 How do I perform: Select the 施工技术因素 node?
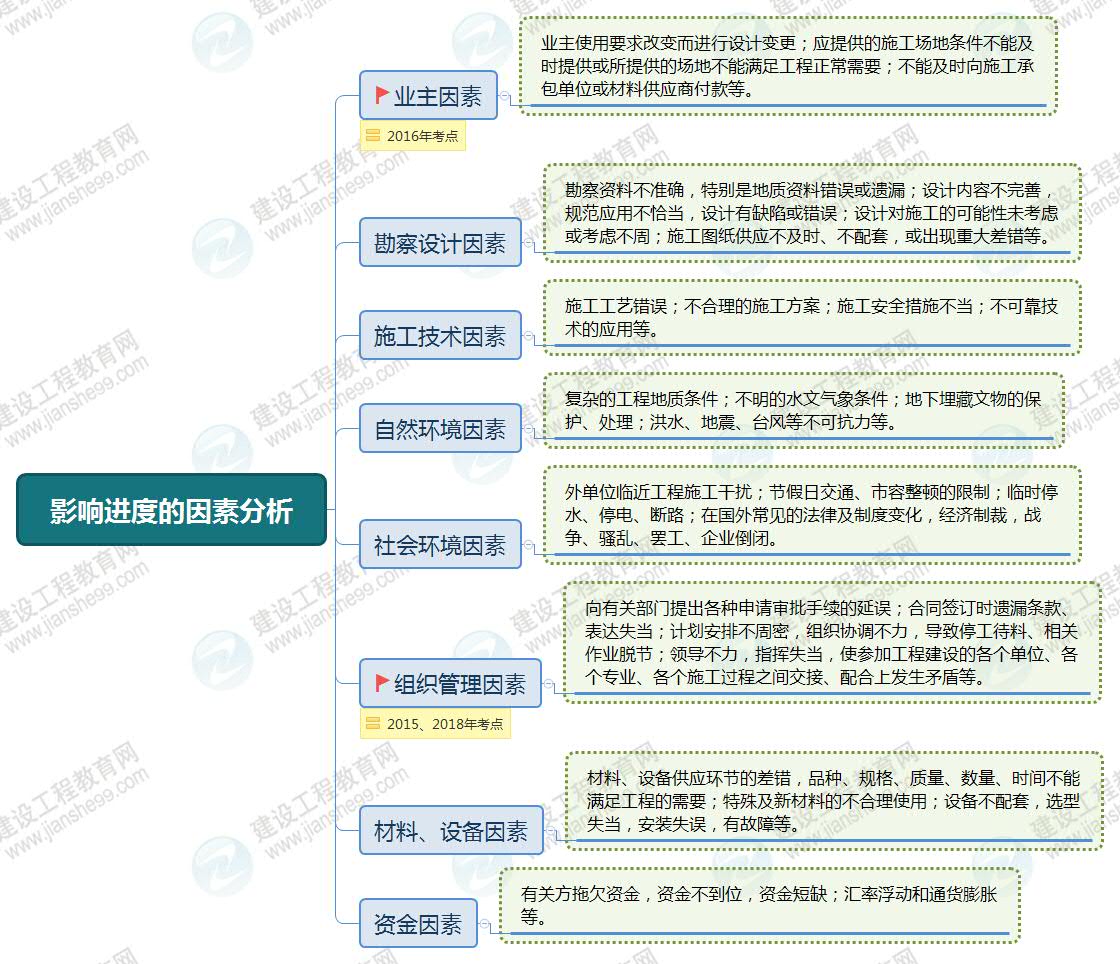pyautogui.click(x=440, y=336)
